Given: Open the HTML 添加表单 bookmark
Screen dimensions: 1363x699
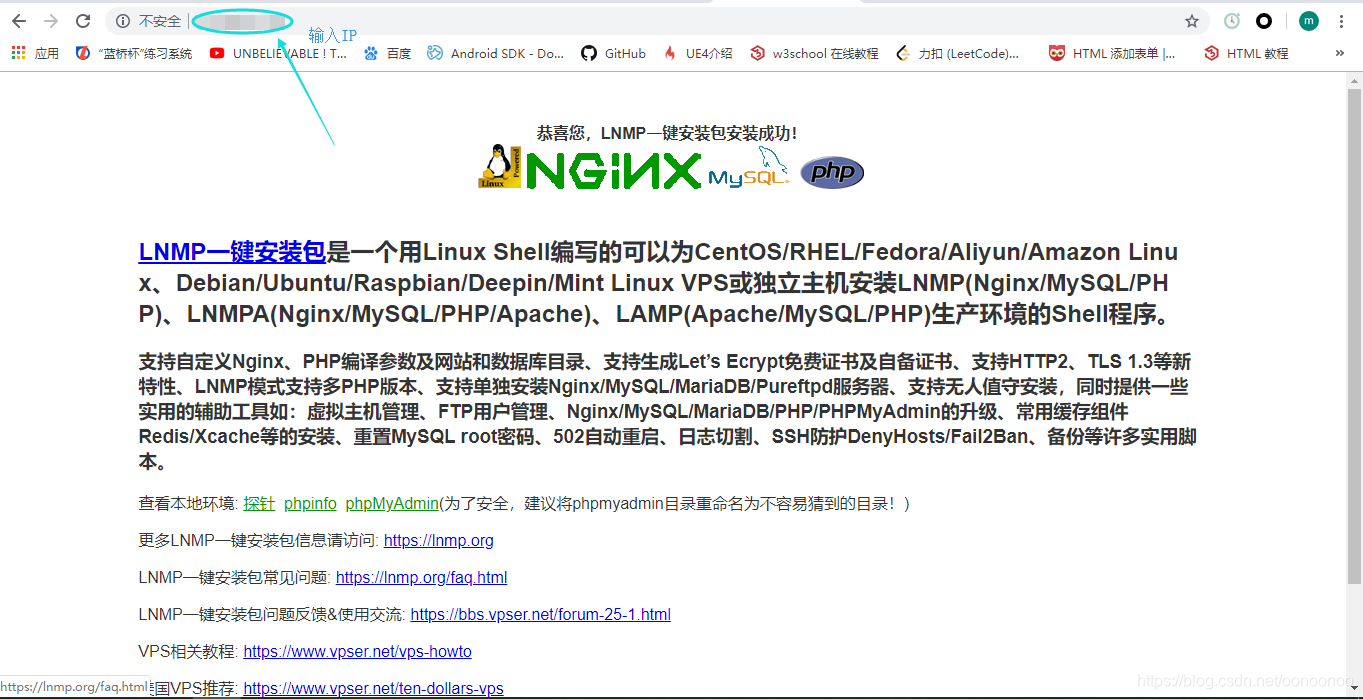Looking at the screenshot, I should point(1112,53).
